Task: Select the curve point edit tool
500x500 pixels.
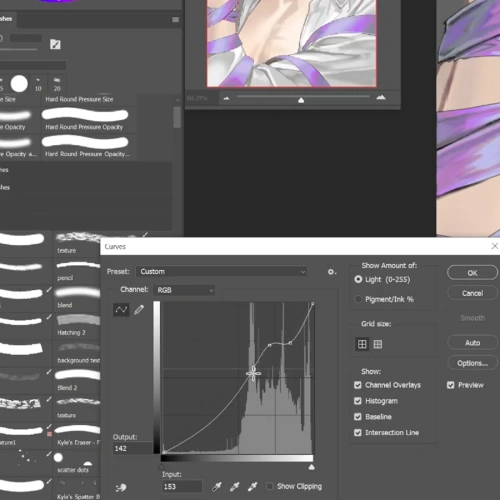Action: pyautogui.click(x=121, y=310)
